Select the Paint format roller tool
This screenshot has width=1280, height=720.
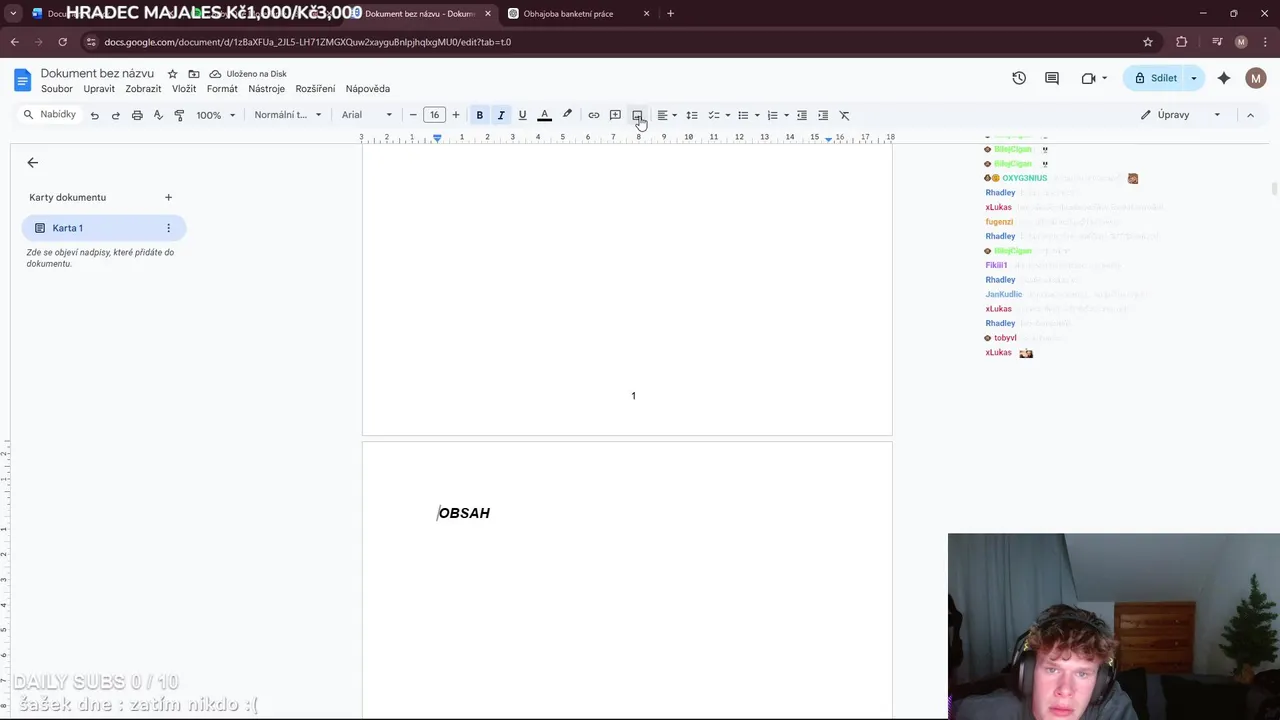tap(179, 115)
